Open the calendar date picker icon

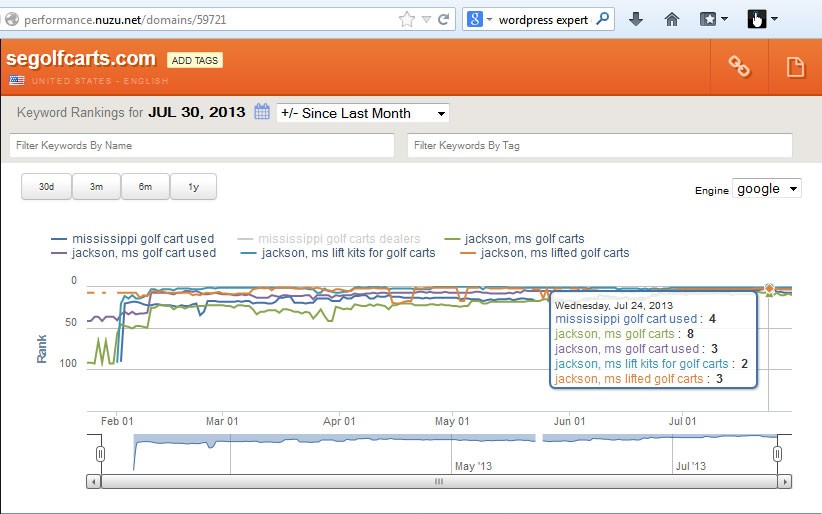pos(262,111)
